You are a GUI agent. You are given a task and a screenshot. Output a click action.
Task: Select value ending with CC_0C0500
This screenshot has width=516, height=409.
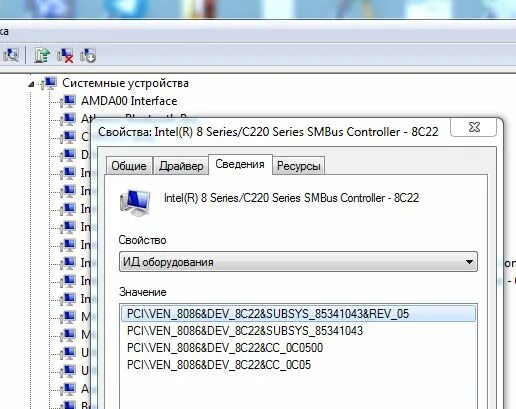[x=225, y=348]
